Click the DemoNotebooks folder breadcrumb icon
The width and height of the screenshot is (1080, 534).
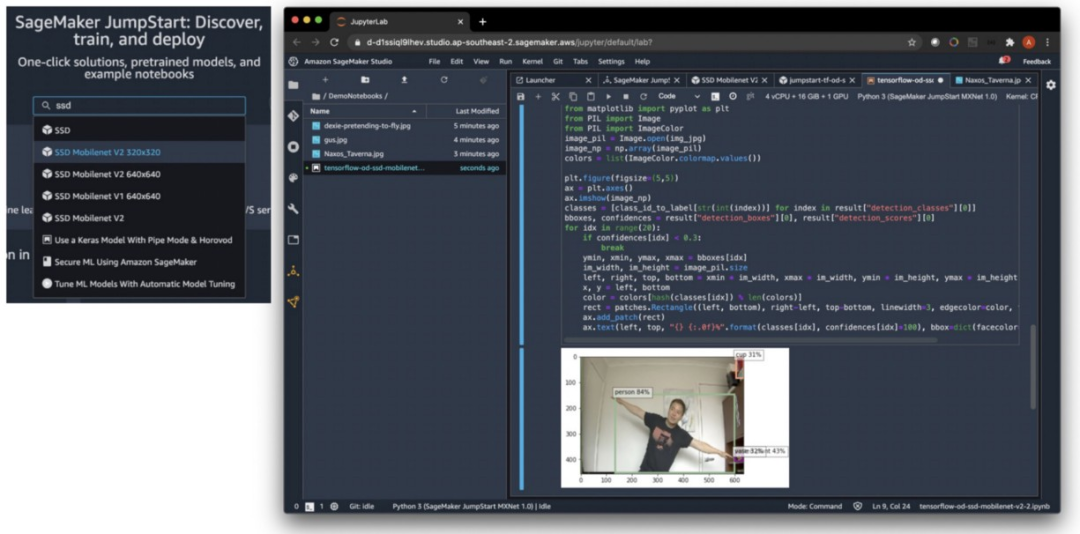pos(316,96)
